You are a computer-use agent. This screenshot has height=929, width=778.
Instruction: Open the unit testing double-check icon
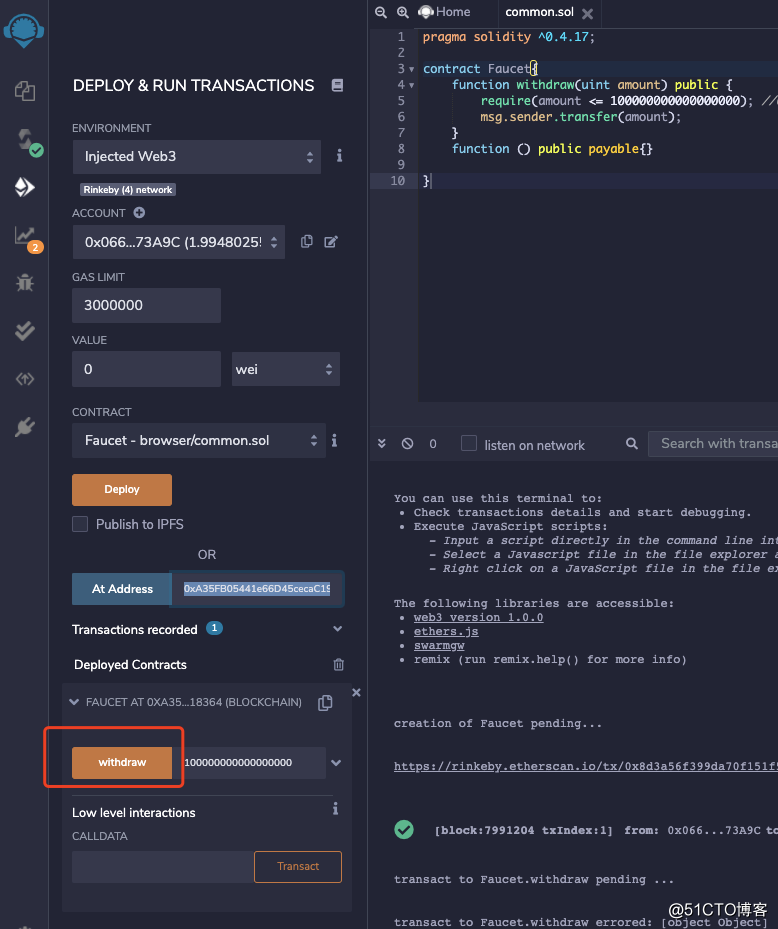click(24, 331)
